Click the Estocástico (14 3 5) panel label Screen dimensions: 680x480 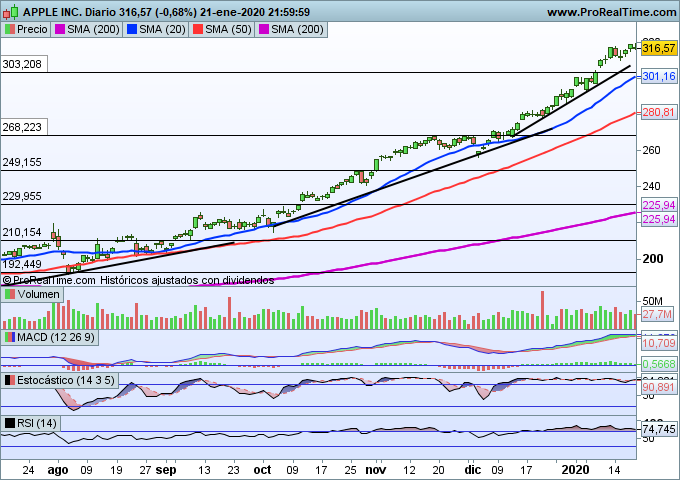tap(60, 380)
